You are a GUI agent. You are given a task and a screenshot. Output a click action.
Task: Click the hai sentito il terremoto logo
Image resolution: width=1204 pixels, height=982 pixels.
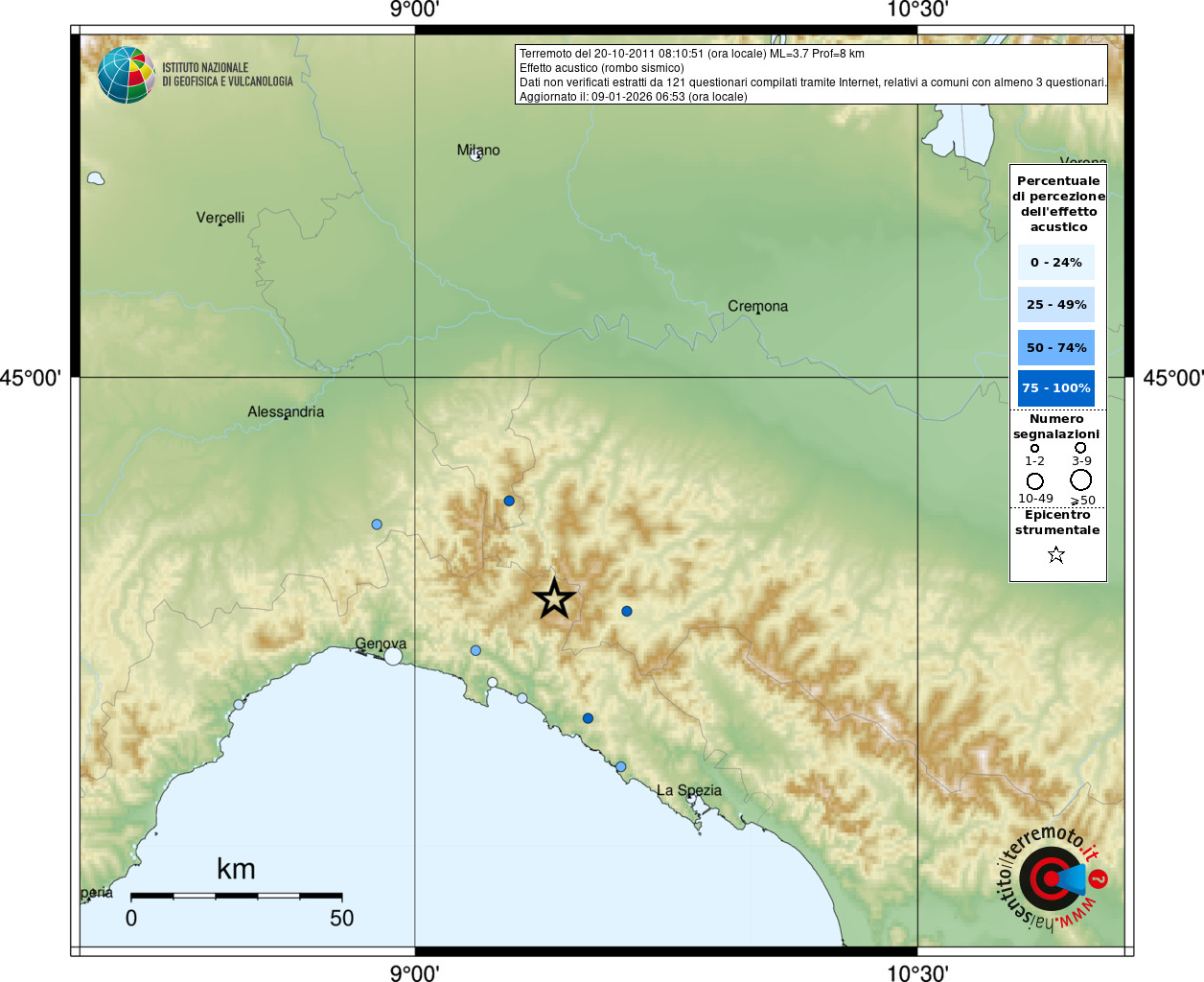click(x=1052, y=878)
